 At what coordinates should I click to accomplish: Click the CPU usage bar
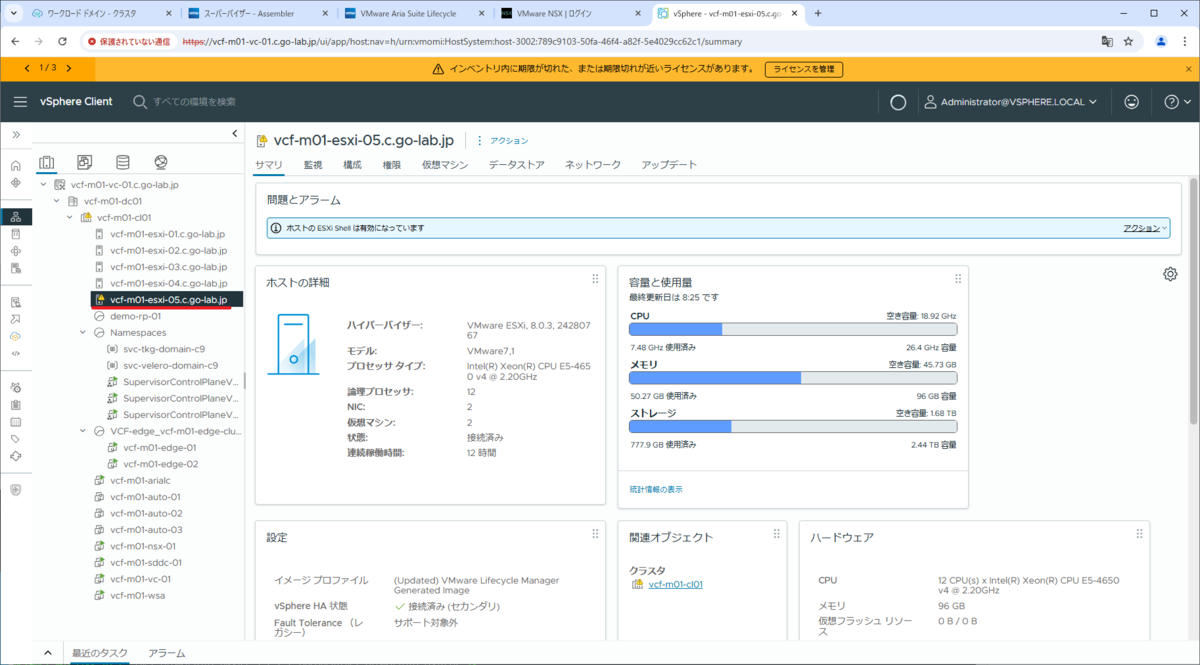point(793,329)
